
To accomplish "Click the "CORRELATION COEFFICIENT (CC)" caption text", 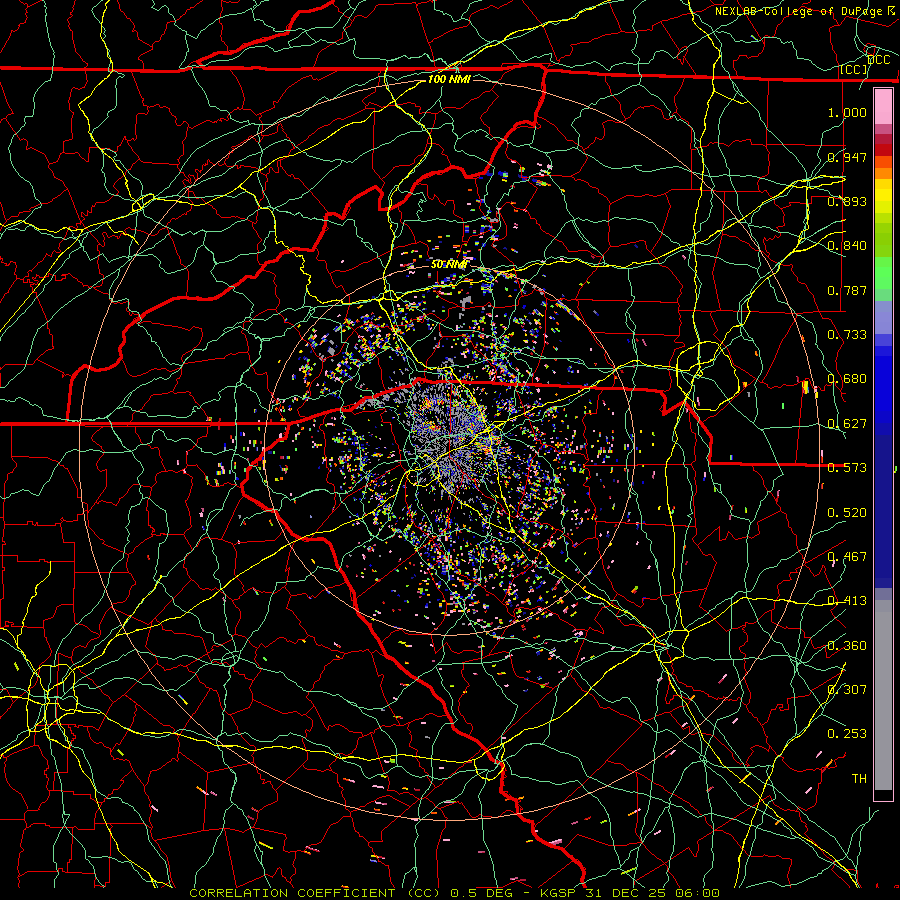I will (315, 893).
